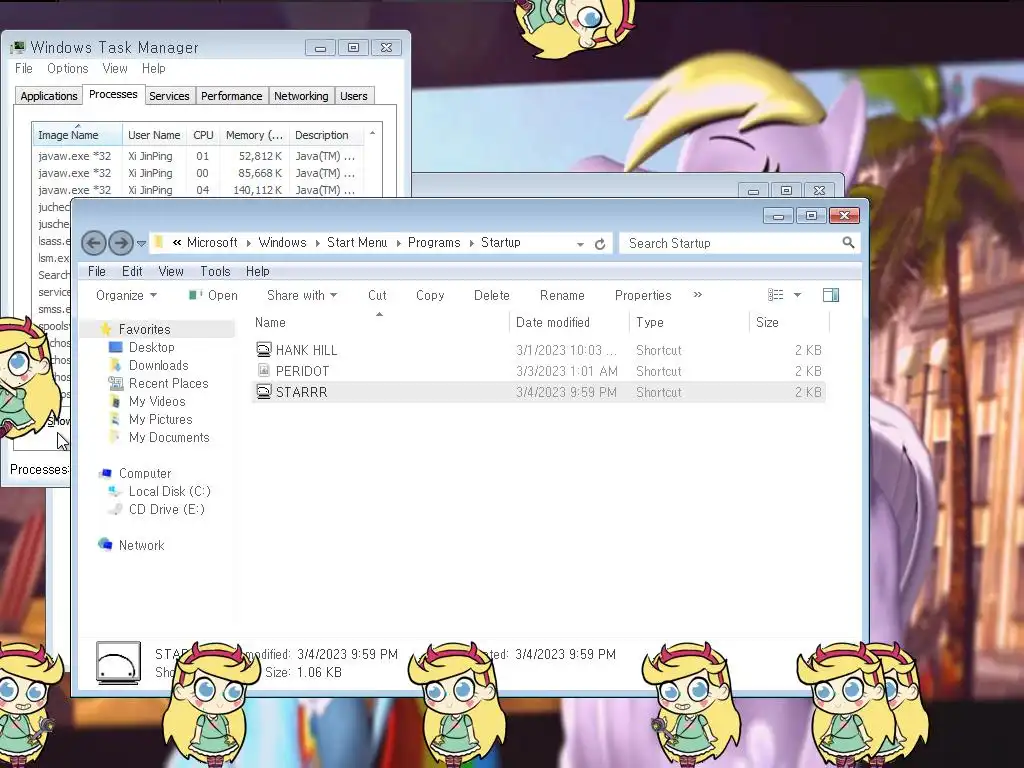Open Explorer's Tools menu

pyautogui.click(x=215, y=271)
